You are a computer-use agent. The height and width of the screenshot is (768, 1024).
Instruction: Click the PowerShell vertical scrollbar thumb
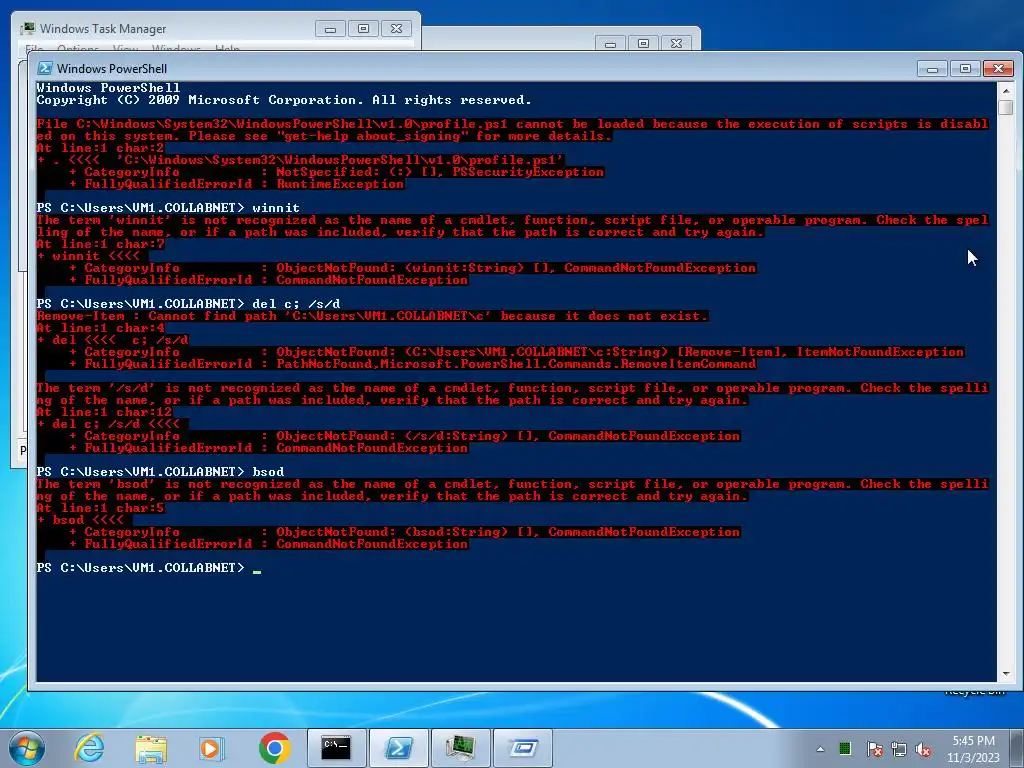tap(1006, 107)
